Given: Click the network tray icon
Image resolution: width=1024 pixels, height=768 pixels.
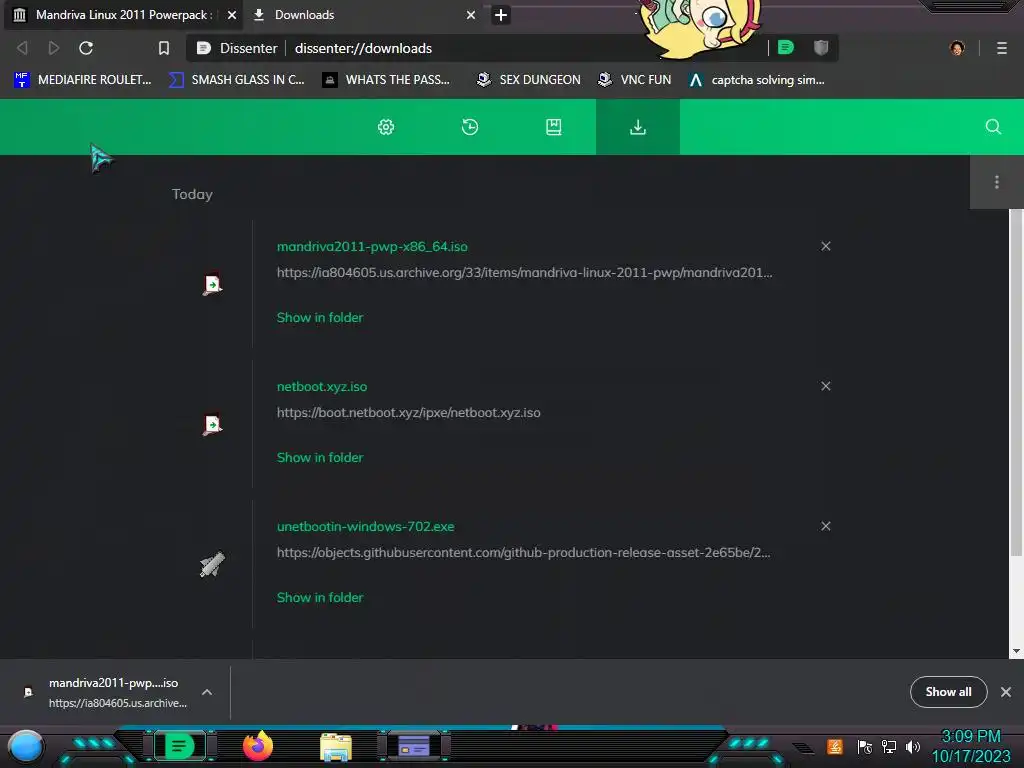Looking at the screenshot, I should pyautogui.click(x=888, y=746).
